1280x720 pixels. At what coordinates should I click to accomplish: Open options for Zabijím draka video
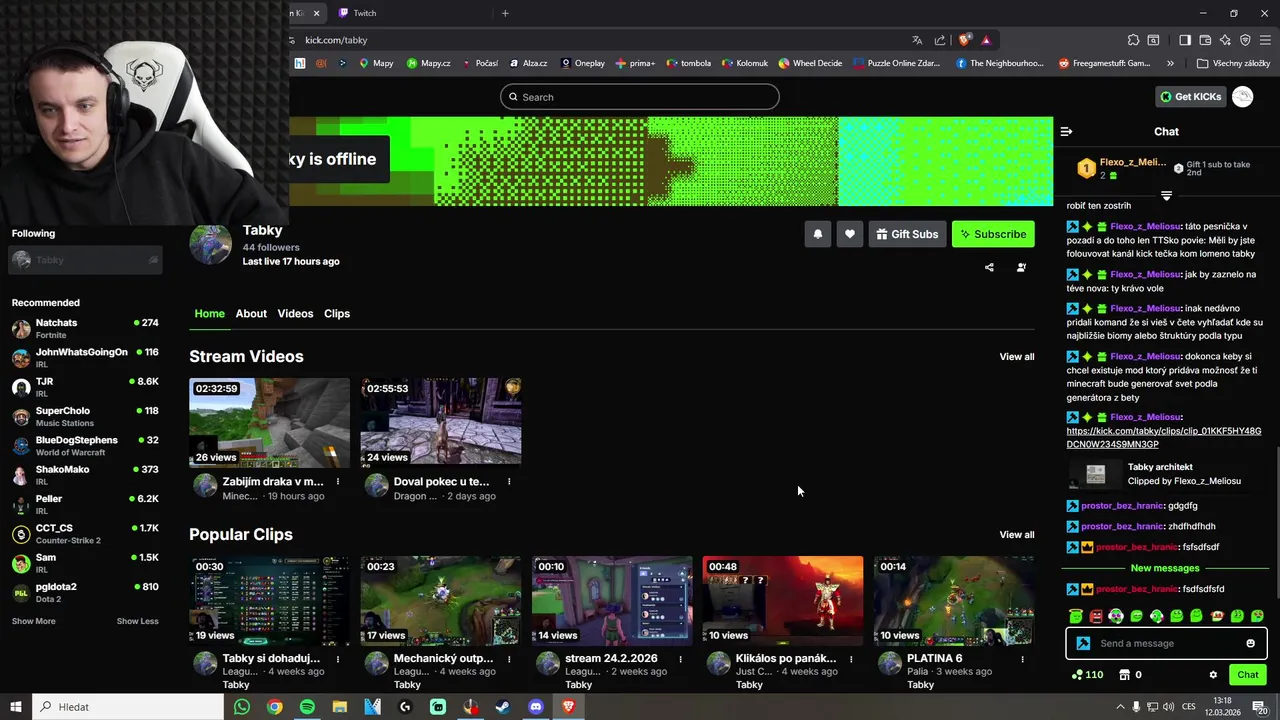click(338, 482)
